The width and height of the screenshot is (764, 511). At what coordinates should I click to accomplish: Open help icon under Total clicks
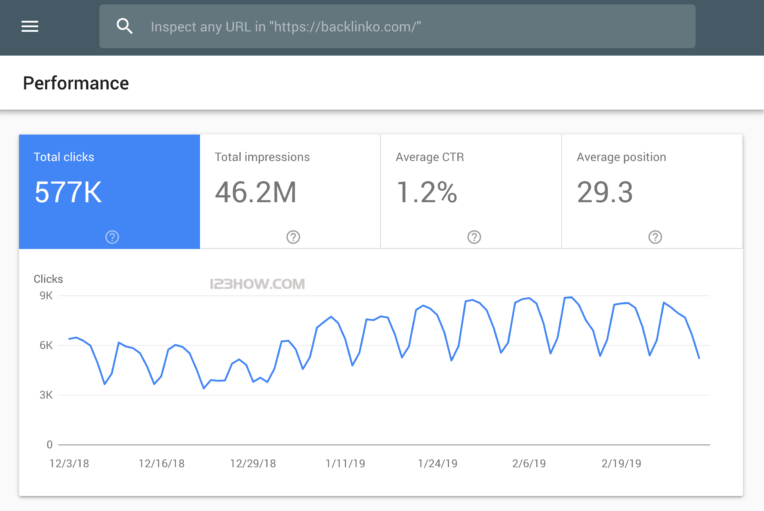coord(112,237)
